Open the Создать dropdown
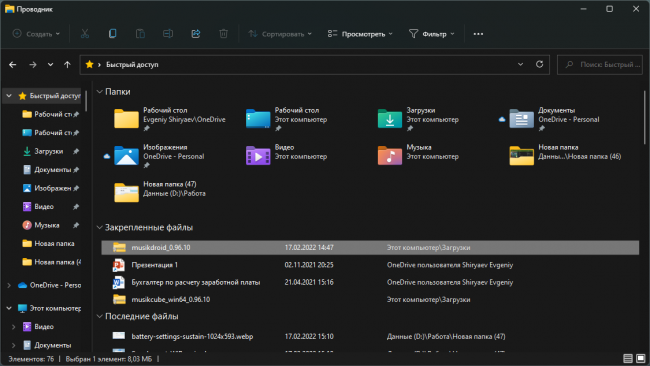 click(x=36, y=34)
